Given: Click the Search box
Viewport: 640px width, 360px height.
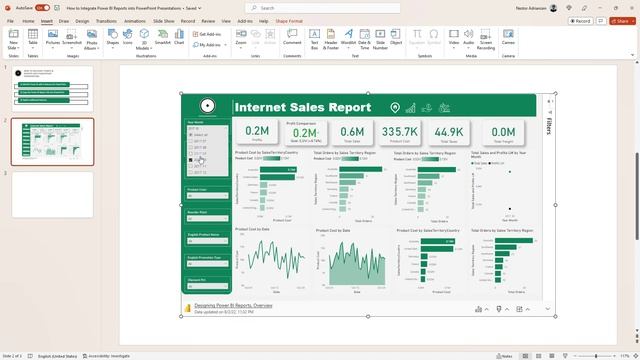Looking at the screenshot, I should [322, 8].
